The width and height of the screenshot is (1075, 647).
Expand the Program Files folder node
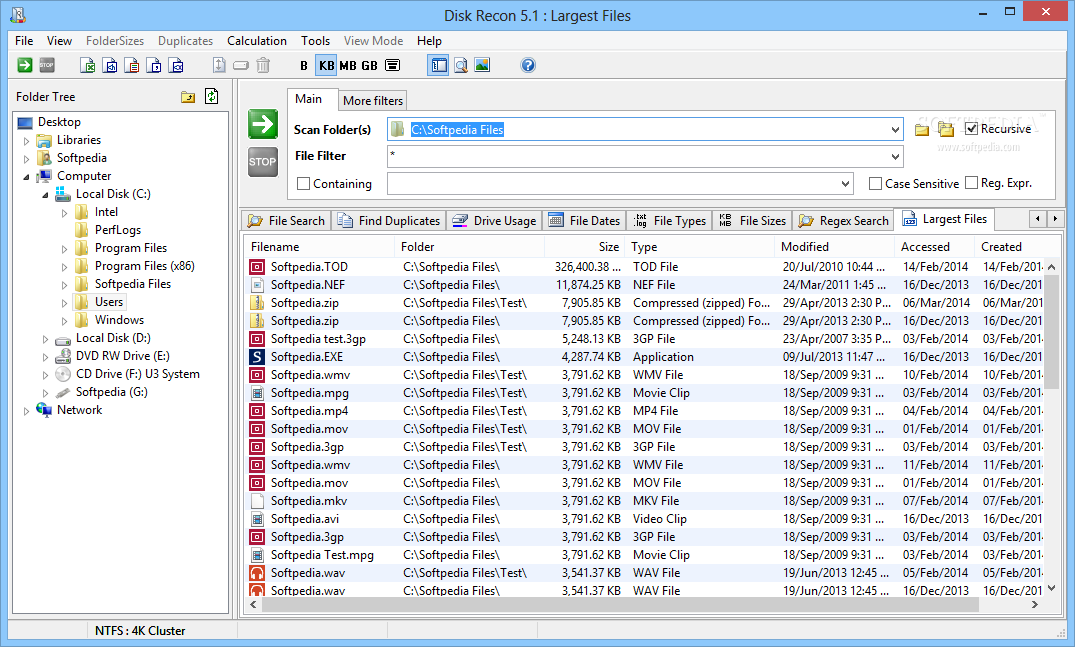[64, 249]
